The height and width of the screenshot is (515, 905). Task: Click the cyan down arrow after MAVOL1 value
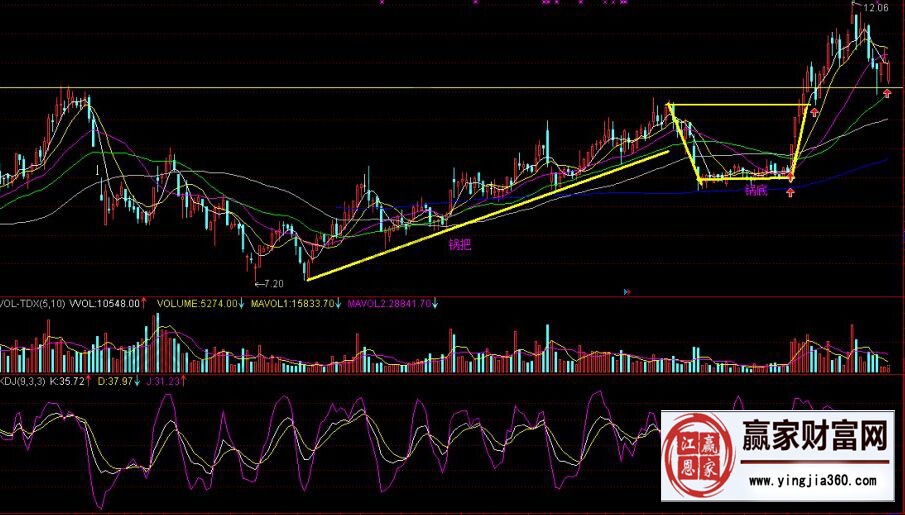(338, 302)
